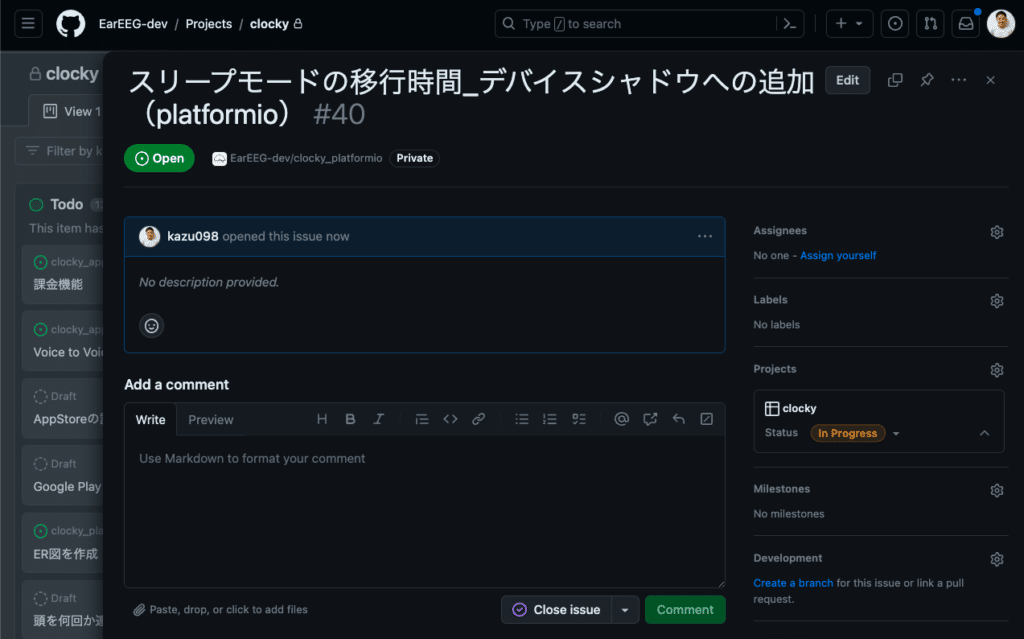The height and width of the screenshot is (639, 1024).
Task: Mention a user with the @ icon
Action: (622, 419)
